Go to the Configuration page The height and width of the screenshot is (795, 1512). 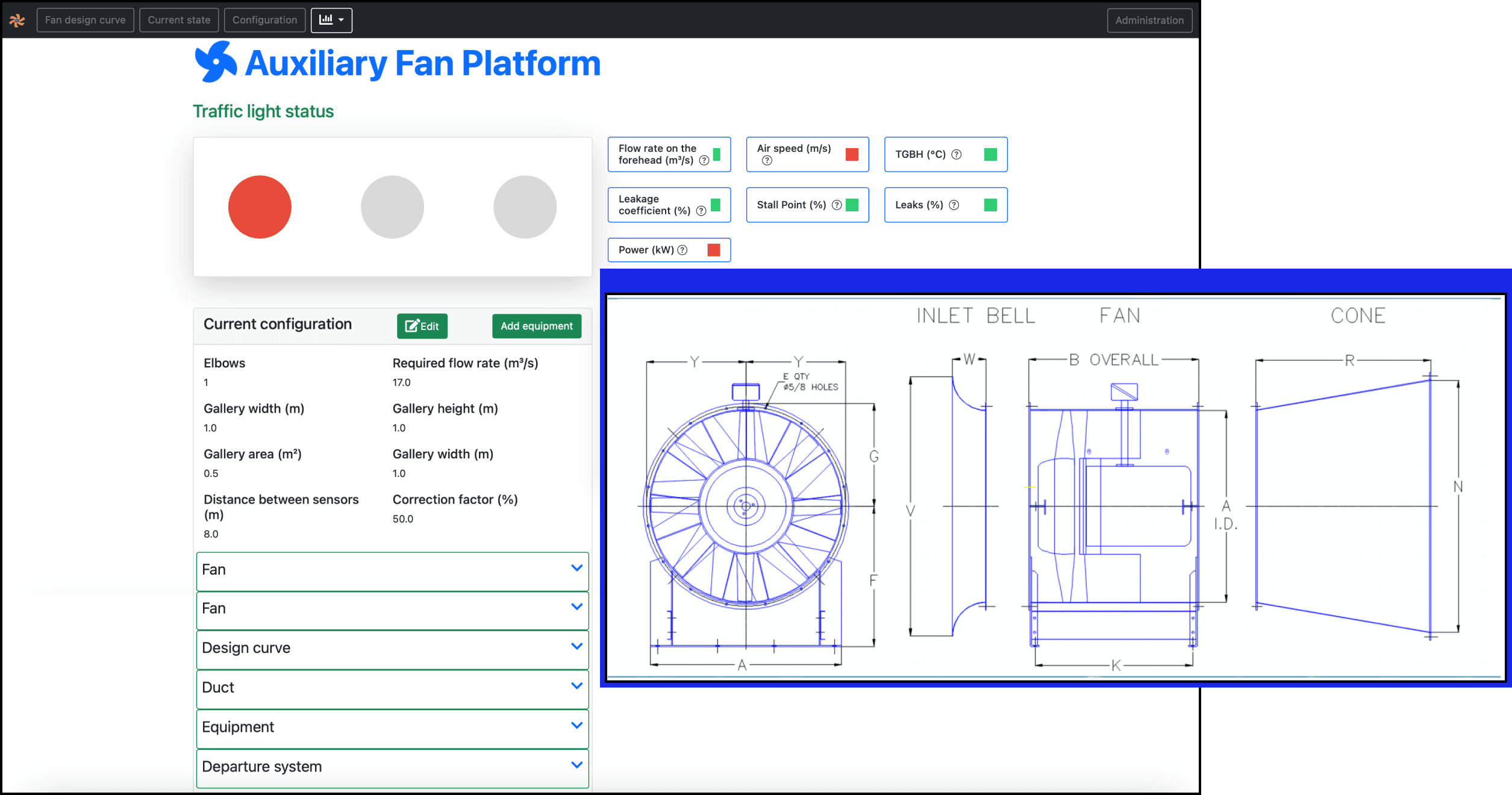tap(264, 20)
